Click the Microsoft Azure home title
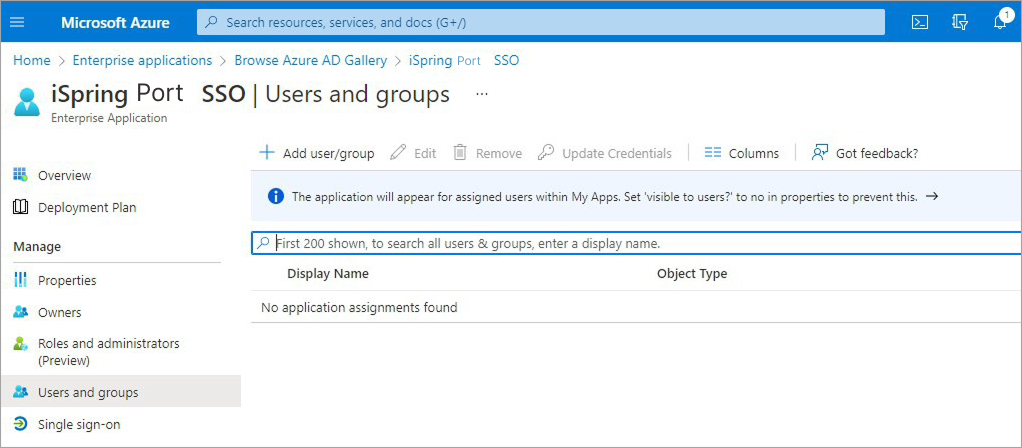1022x448 pixels. [x=115, y=22]
